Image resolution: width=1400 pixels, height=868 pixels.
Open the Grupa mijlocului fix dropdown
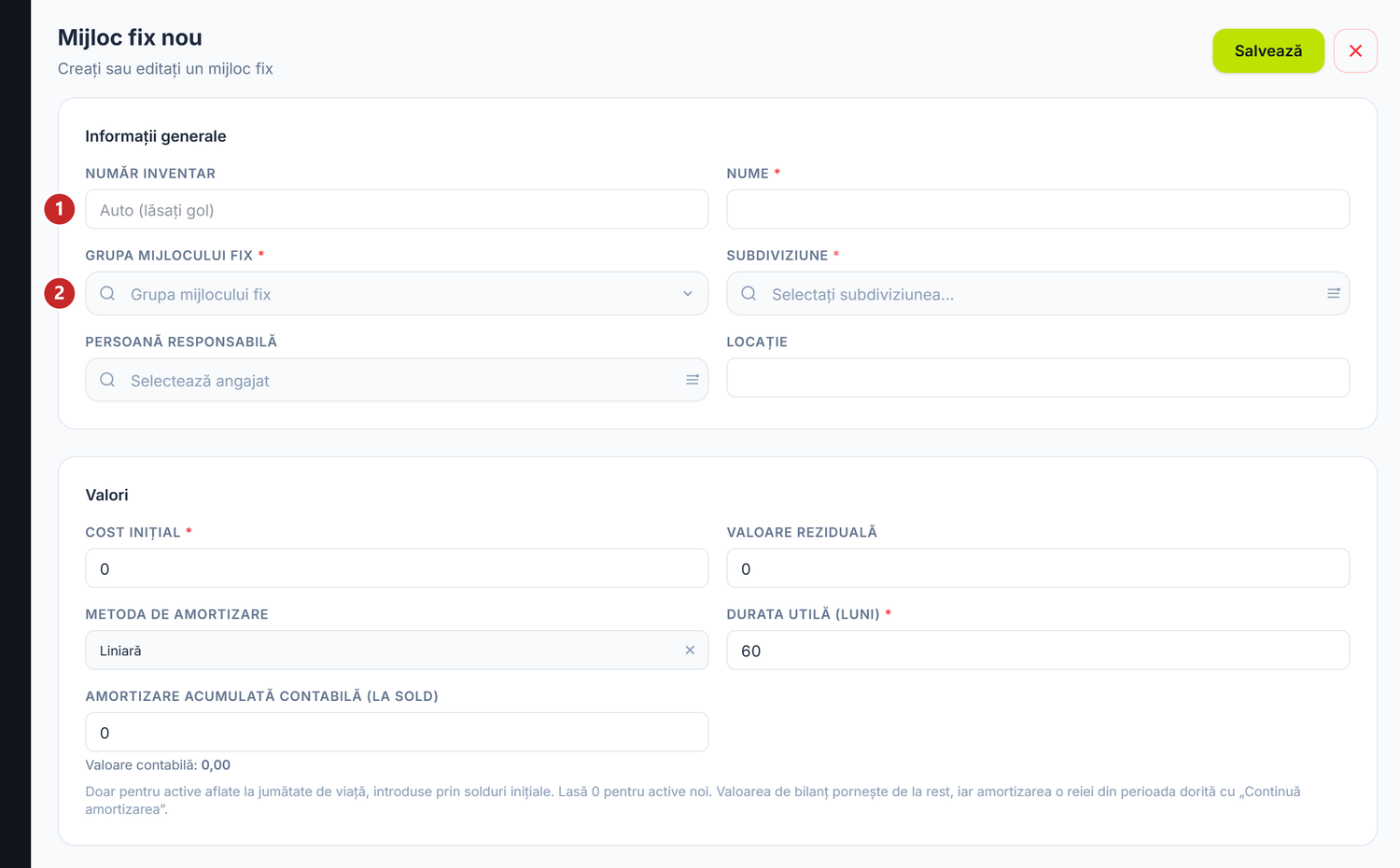(397, 294)
